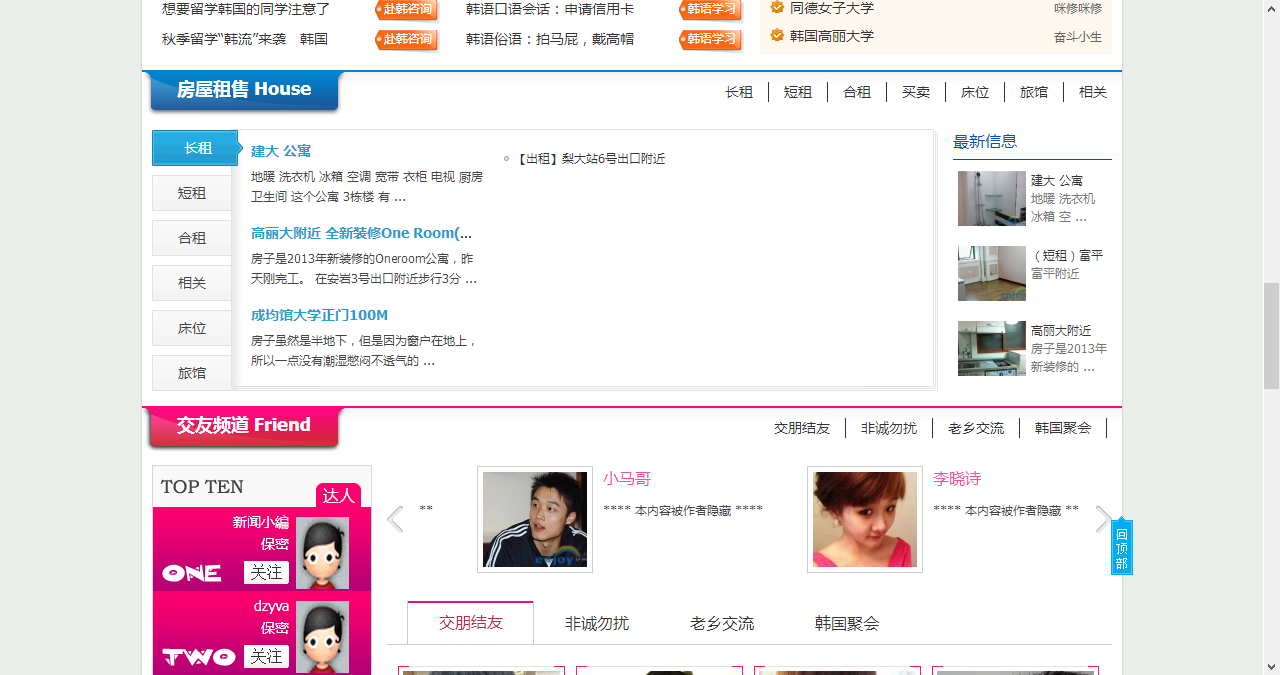The height and width of the screenshot is (675, 1280).
Task: Open 同德女子大学 link
Action: point(832,8)
